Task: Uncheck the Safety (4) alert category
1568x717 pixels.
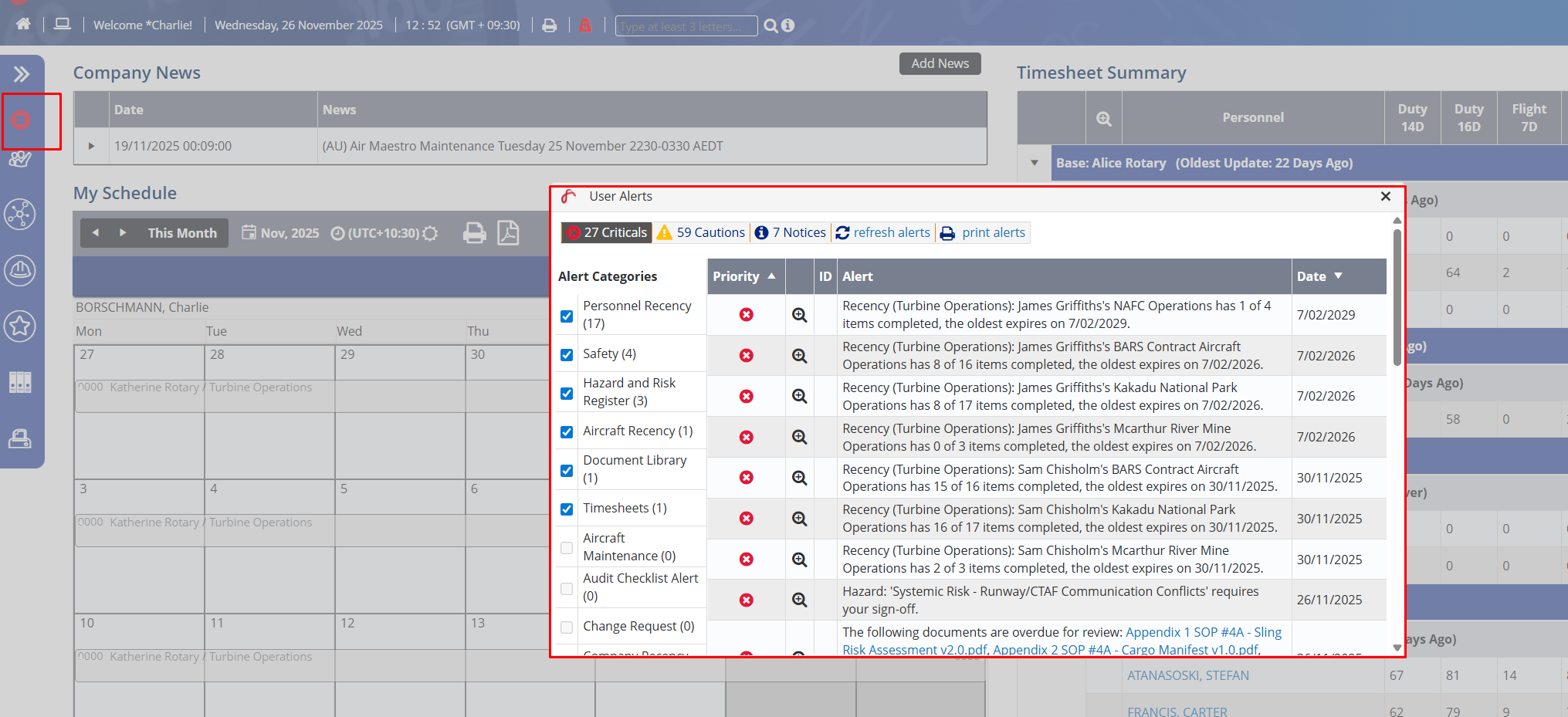Action: (567, 354)
